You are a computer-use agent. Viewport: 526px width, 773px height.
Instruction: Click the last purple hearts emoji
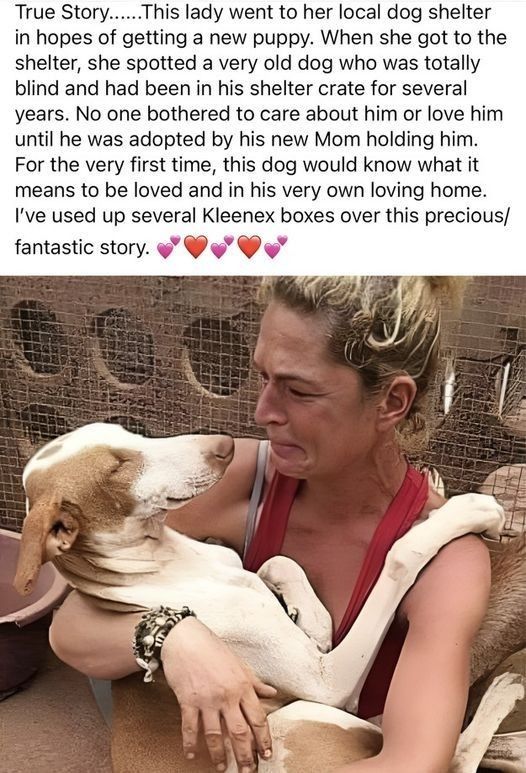[x=276, y=247]
